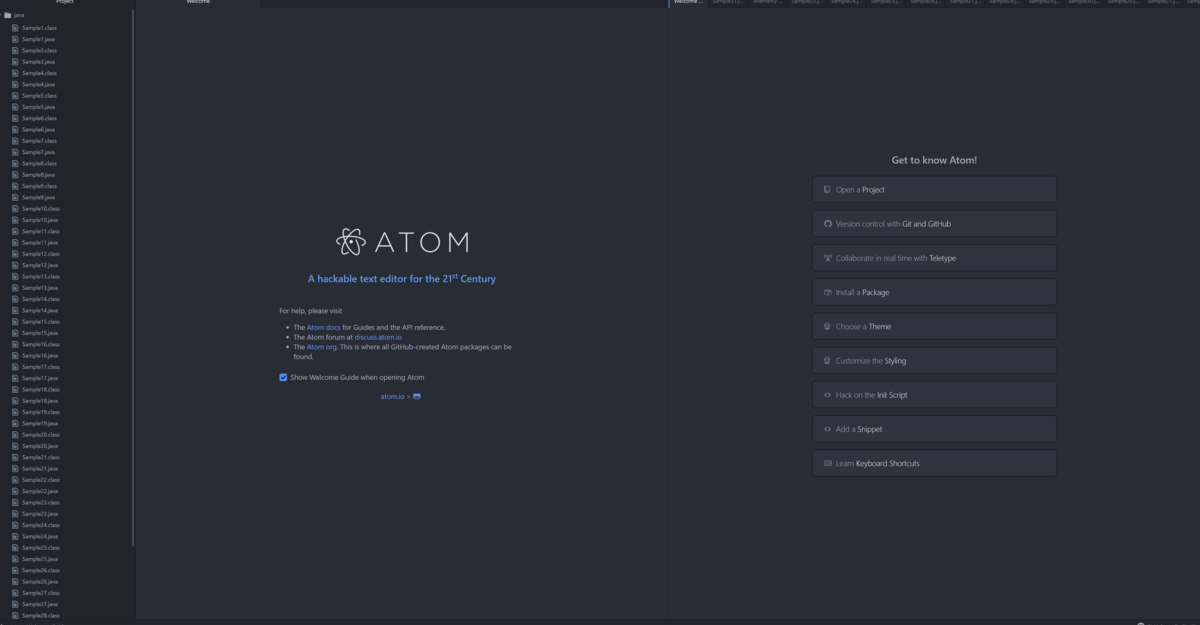Screen dimensions: 1200x625
Task: Select Sample9.class in the tree
Action: coord(39,186)
